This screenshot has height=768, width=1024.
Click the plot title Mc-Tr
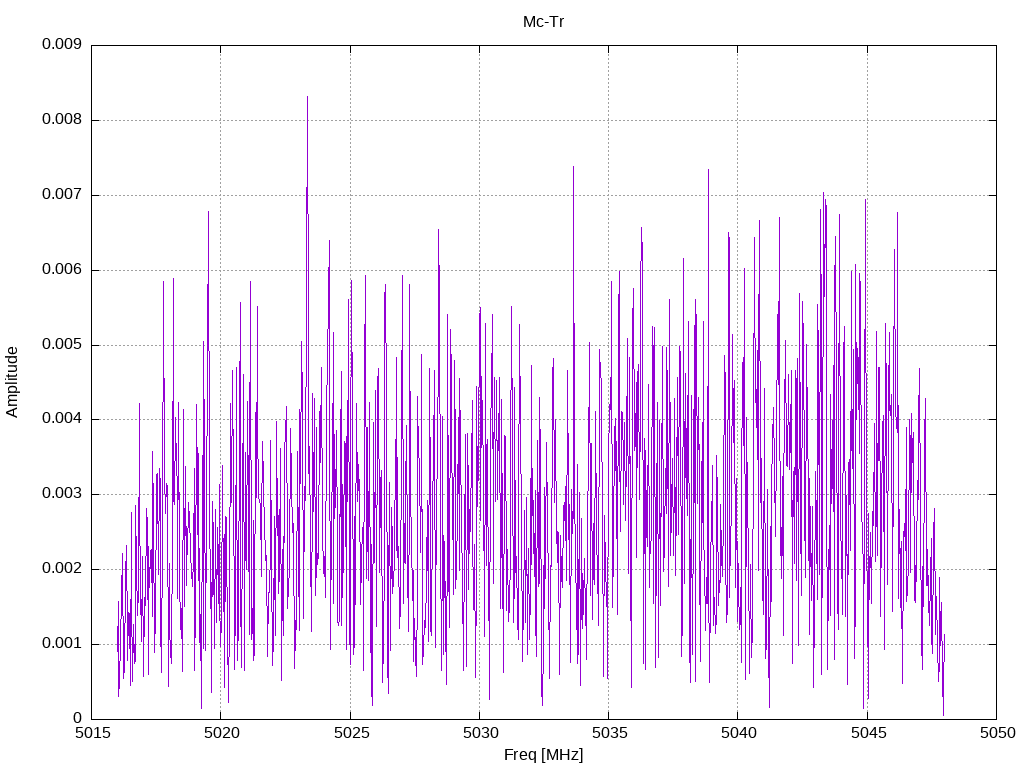pos(543,22)
